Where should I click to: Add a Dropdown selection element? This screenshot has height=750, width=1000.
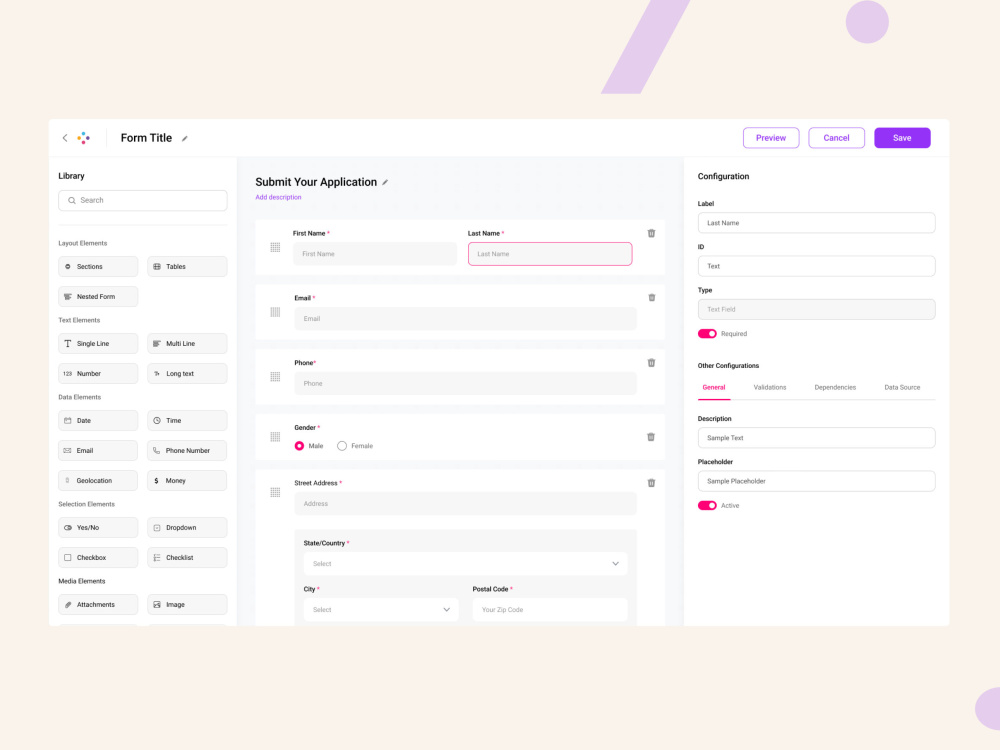188,528
